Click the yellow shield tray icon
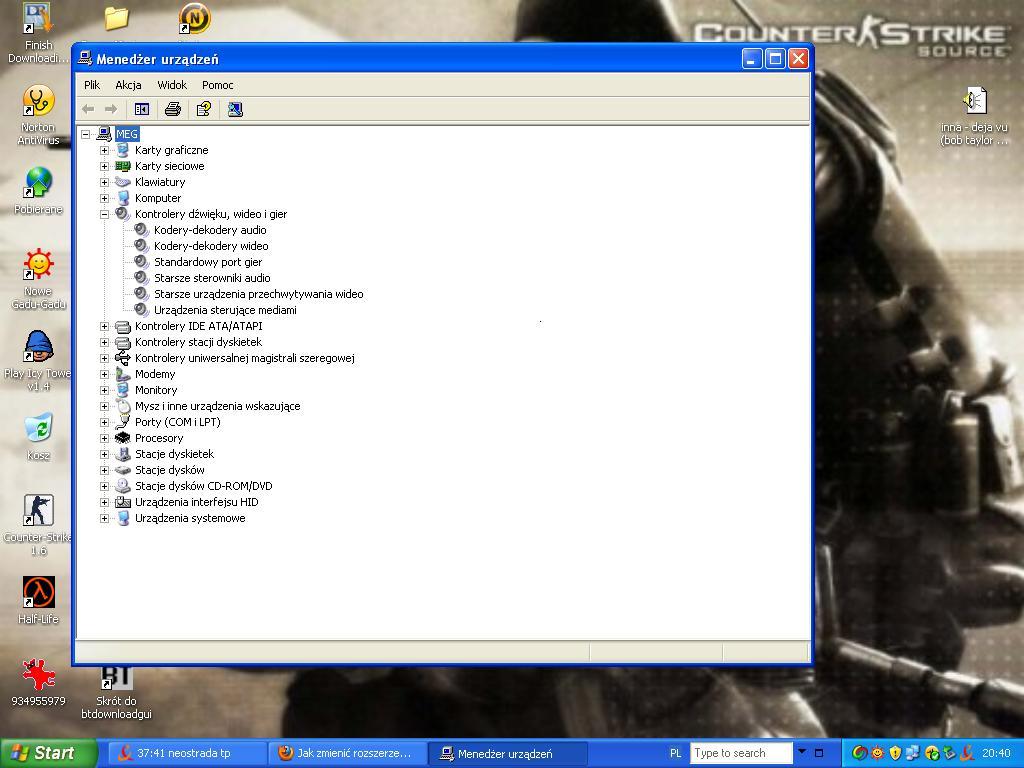The width and height of the screenshot is (1024, 768). pos(895,754)
